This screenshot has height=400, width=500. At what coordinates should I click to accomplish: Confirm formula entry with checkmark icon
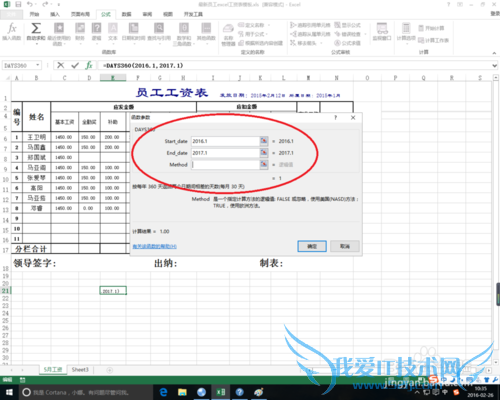coord(75,65)
